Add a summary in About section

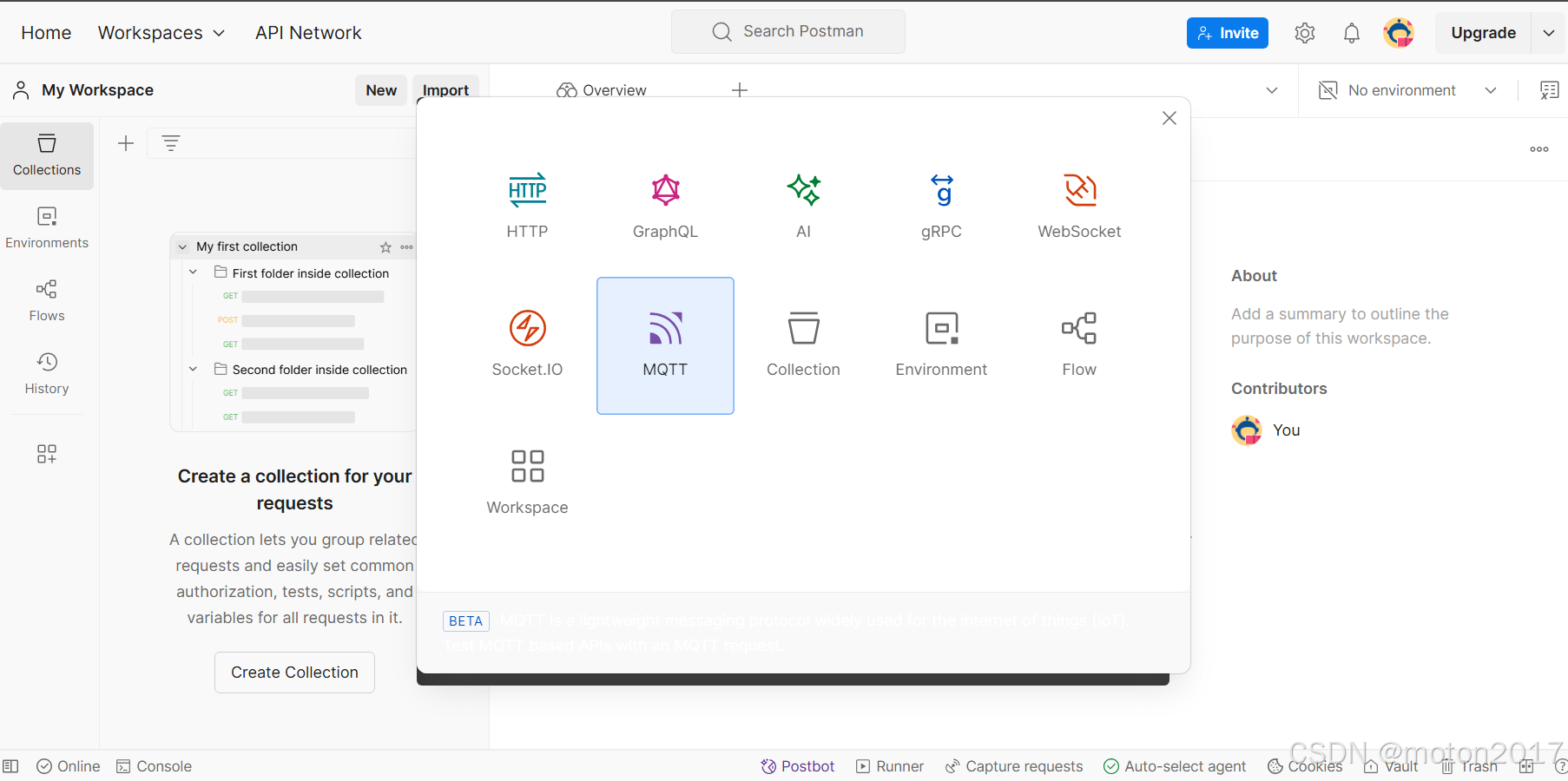coord(1340,326)
